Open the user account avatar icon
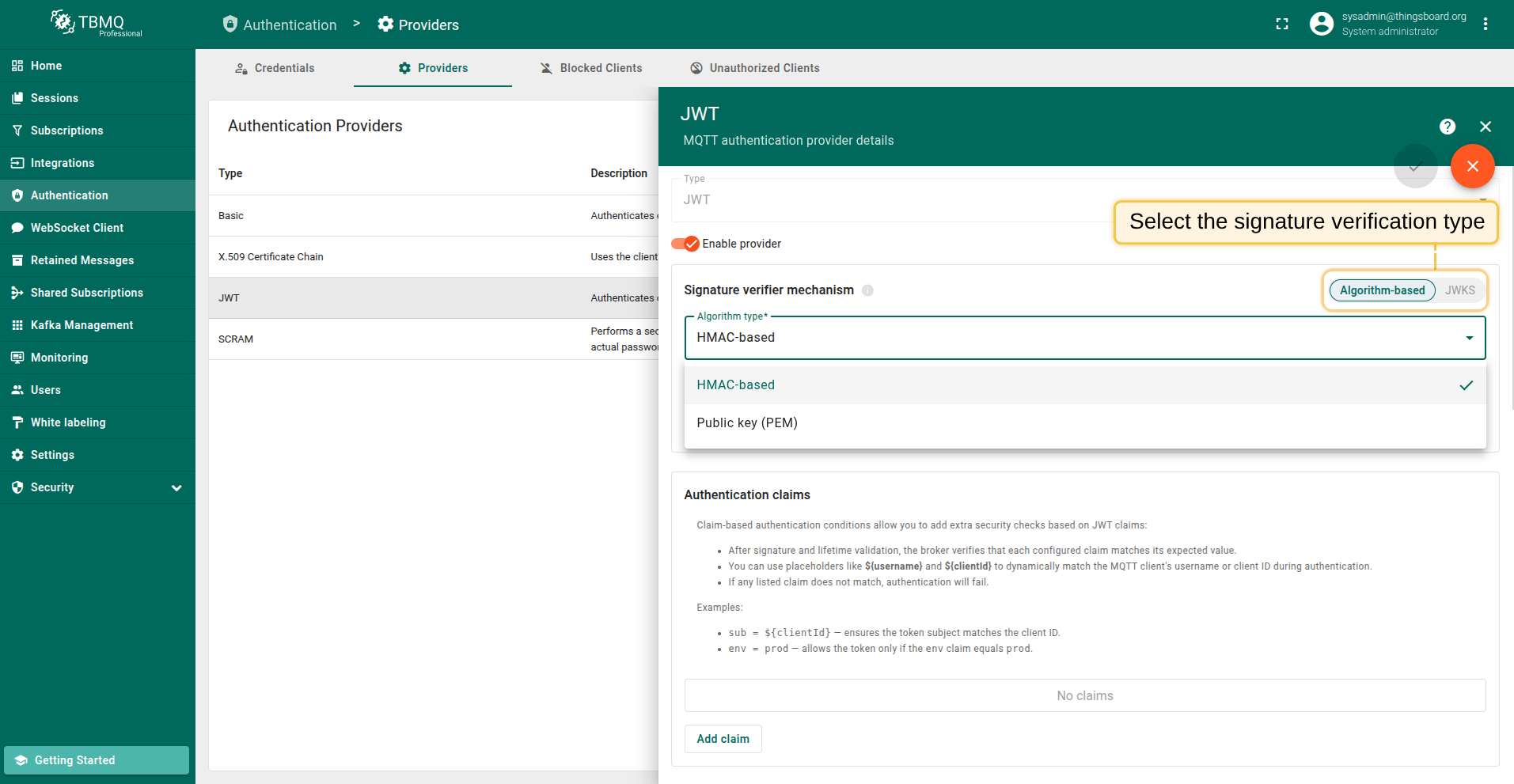 (x=1321, y=24)
